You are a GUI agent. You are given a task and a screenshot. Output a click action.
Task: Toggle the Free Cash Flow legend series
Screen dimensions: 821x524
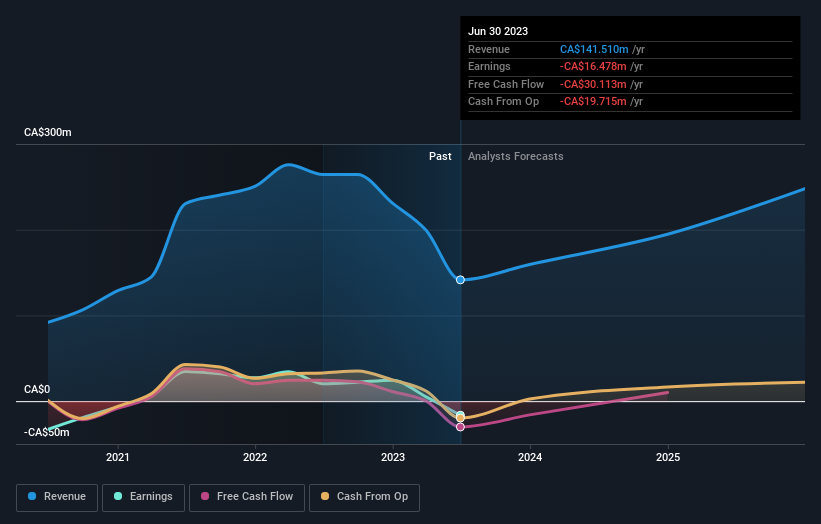(x=247, y=497)
